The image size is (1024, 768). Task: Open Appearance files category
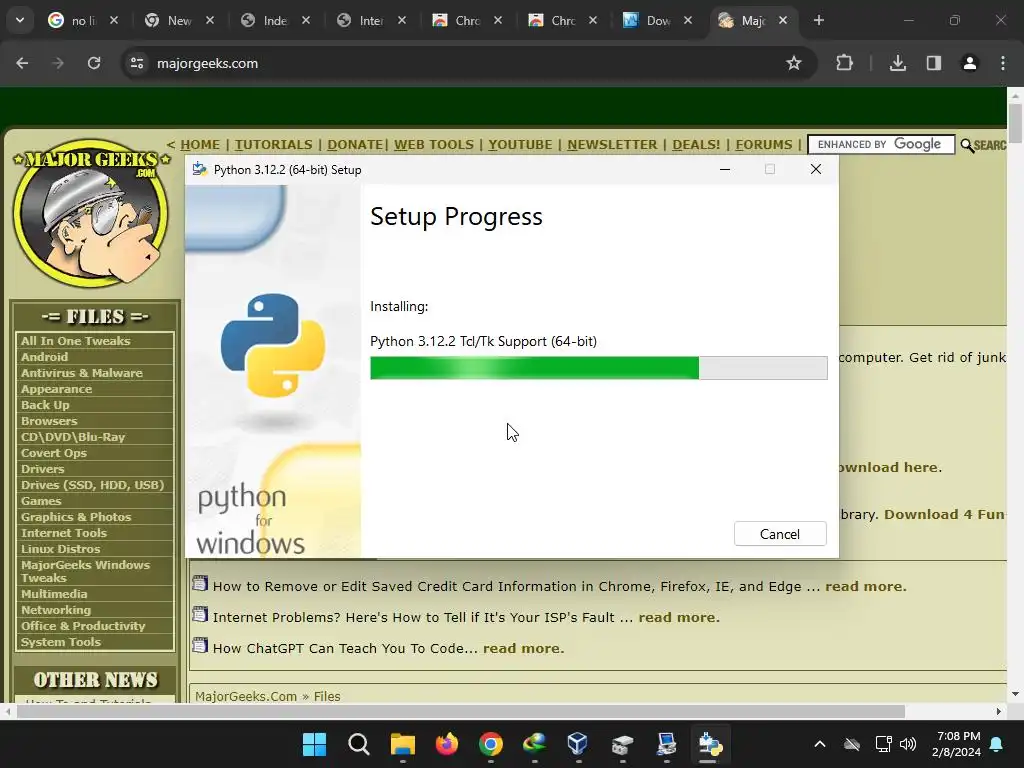[56, 389]
